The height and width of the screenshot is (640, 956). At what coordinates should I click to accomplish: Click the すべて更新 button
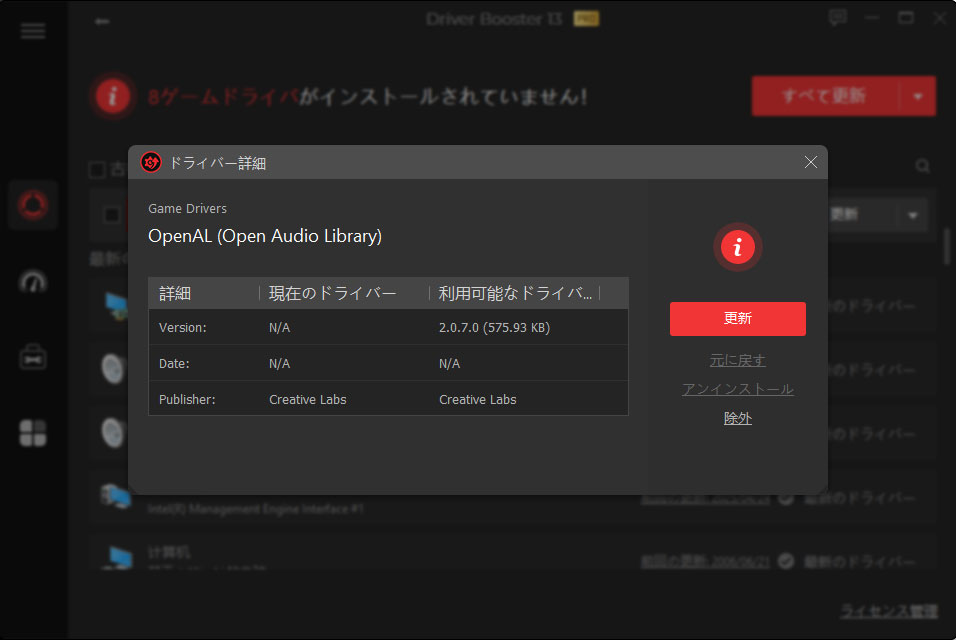click(825, 96)
